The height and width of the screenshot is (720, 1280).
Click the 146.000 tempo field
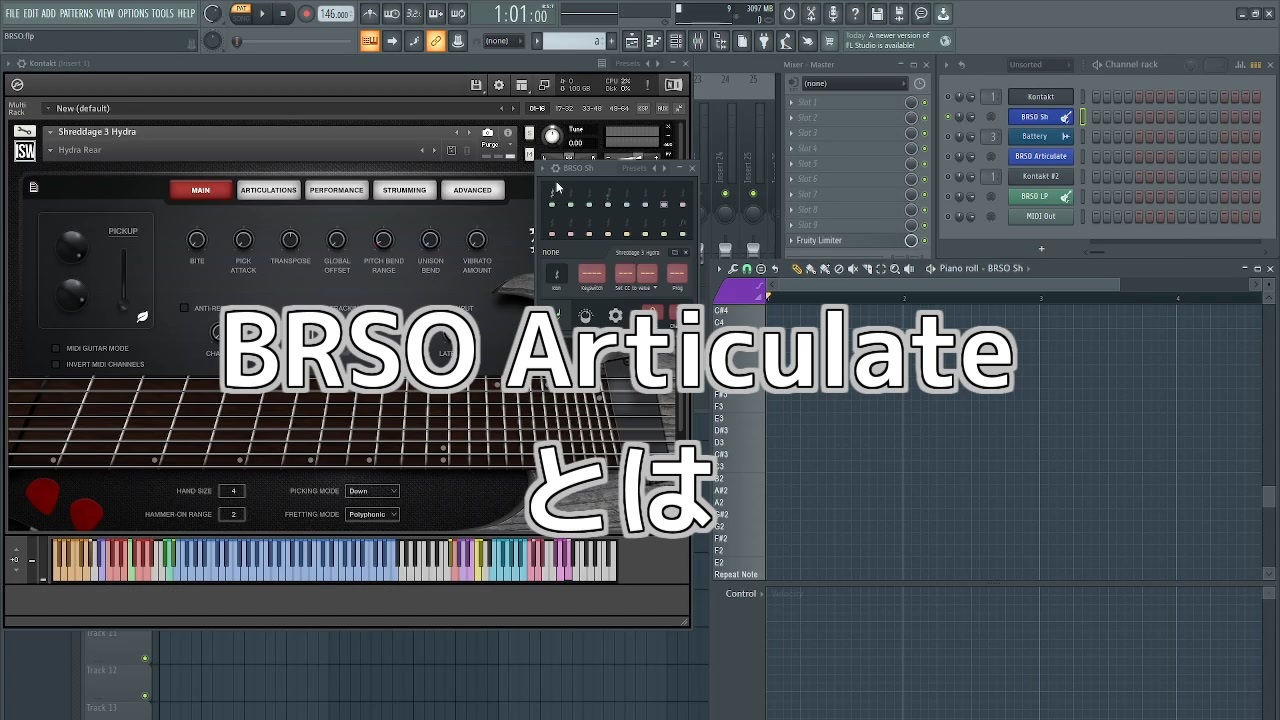[336, 14]
